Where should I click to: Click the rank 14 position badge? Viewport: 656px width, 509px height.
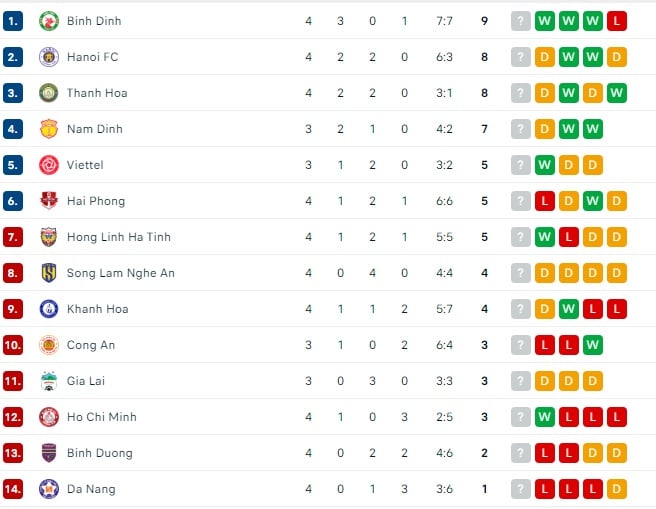(13, 489)
